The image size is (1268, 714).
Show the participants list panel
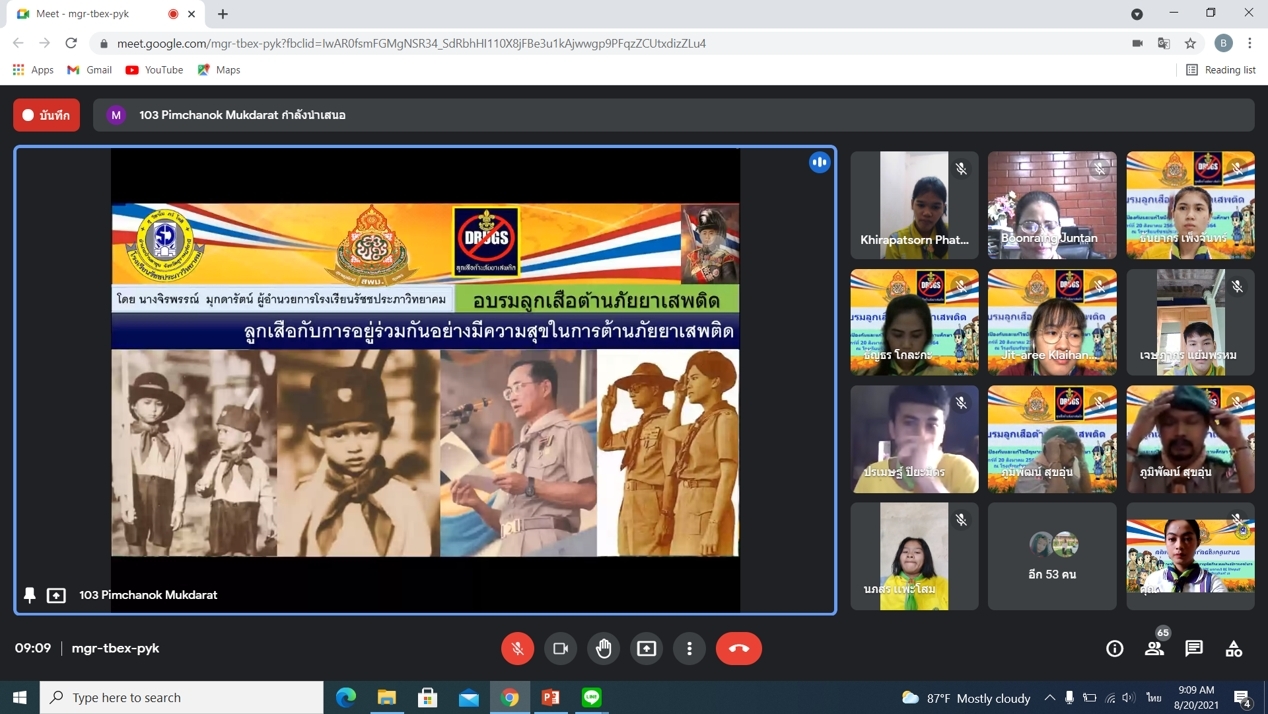click(1154, 648)
